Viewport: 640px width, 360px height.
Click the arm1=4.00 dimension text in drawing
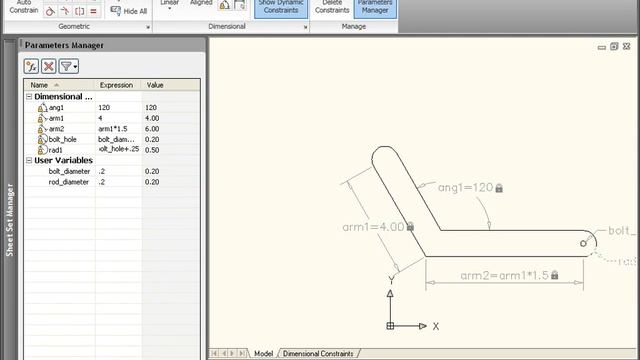(x=373, y=227)
